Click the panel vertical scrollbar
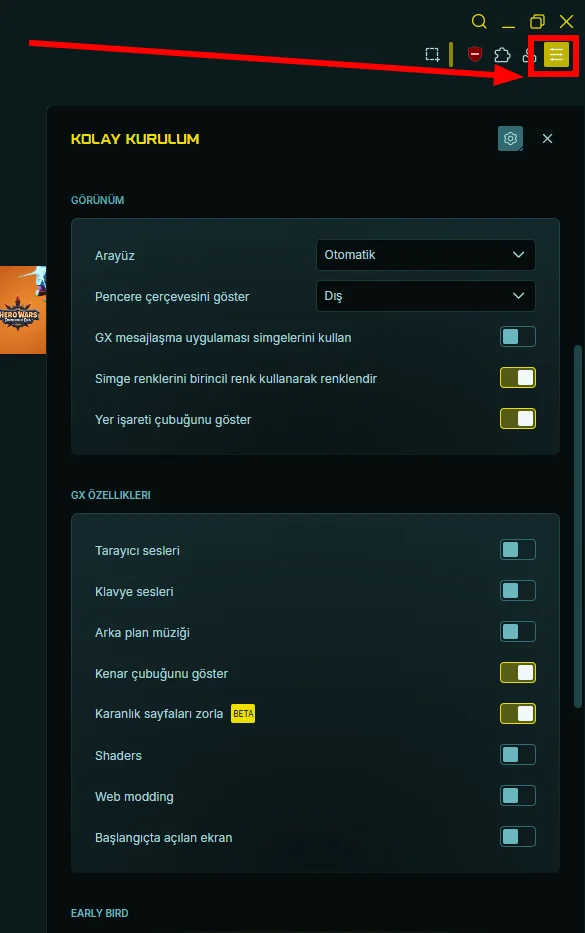Screen dimensions: 585x933 pos(577,526)
